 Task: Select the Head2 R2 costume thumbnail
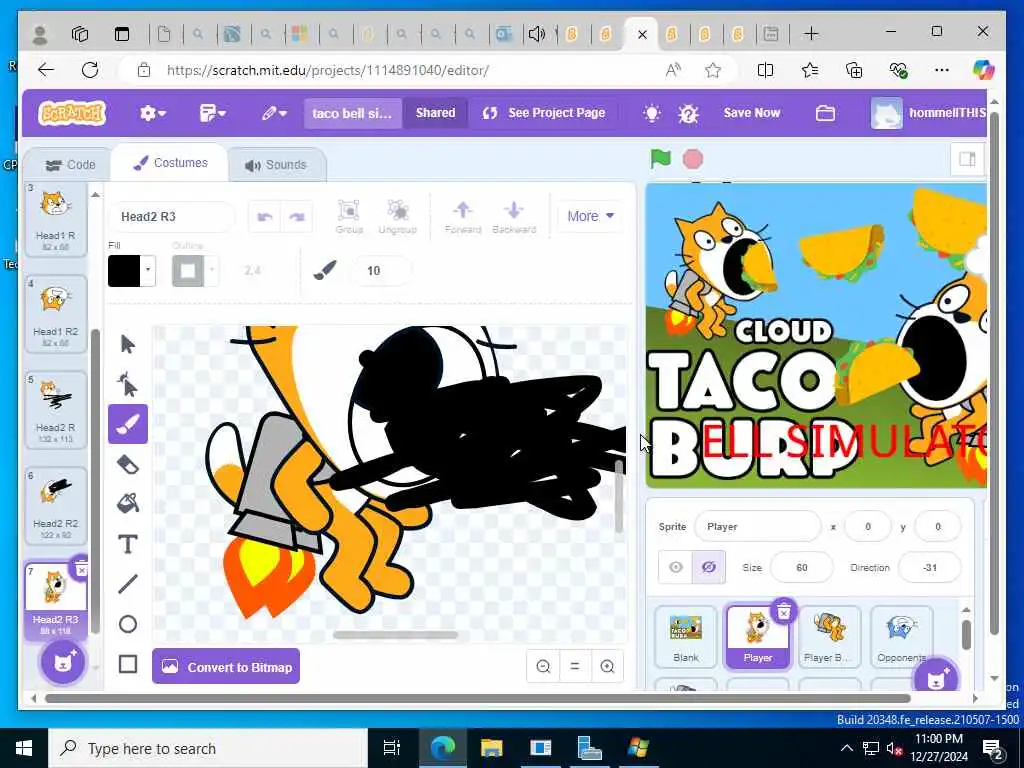56,505
